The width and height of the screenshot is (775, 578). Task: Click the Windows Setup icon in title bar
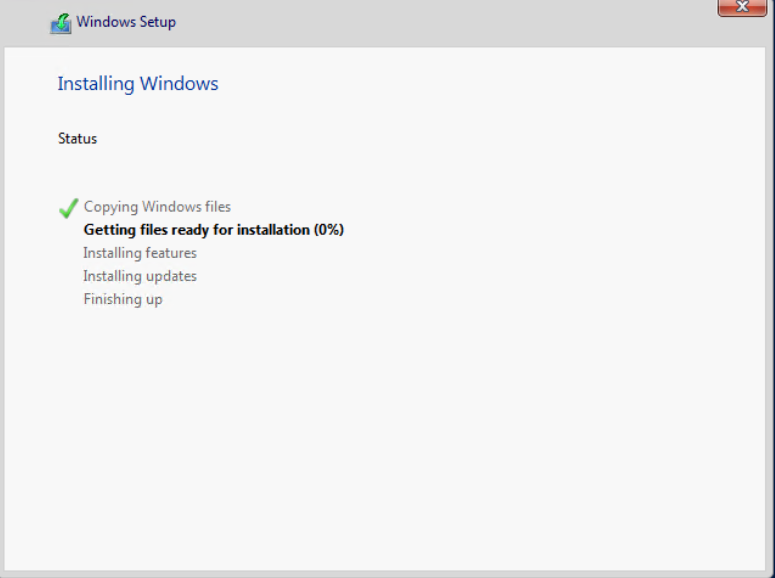(61, 23)
